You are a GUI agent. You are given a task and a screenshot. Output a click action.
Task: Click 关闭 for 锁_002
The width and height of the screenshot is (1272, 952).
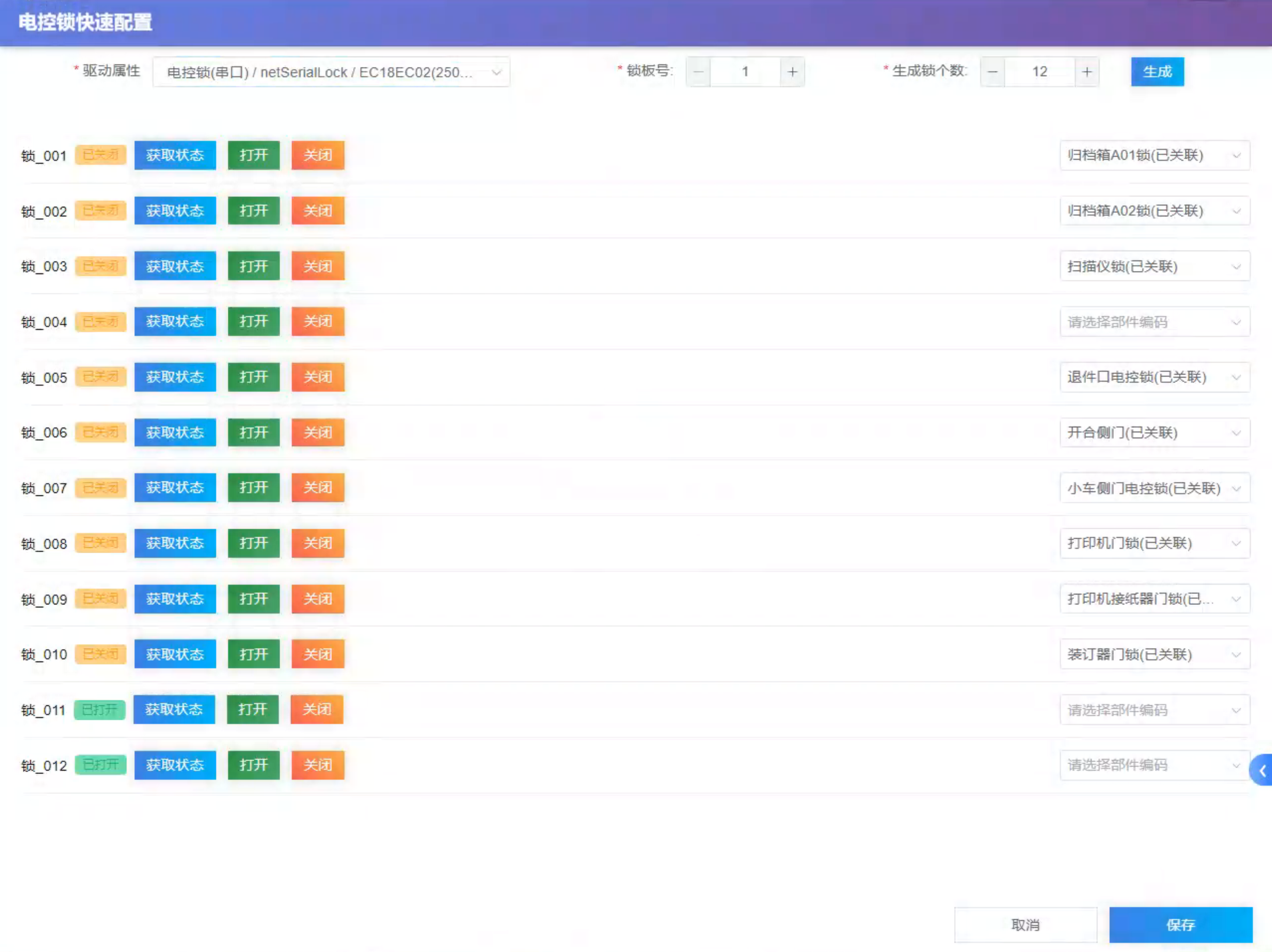(x=318, y=210)
